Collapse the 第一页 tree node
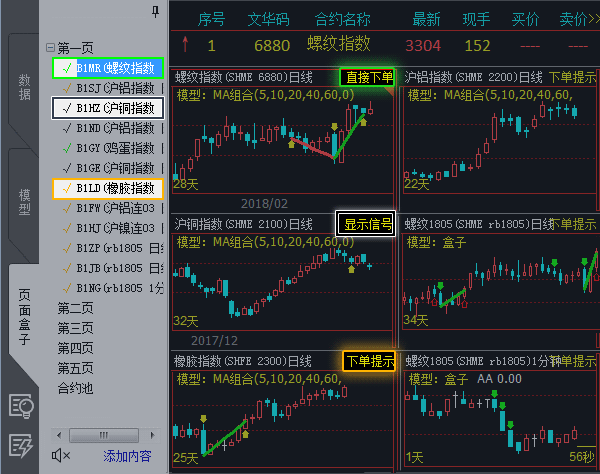The image size is (600, 474). pyautogui.click(x=50, y=48)
